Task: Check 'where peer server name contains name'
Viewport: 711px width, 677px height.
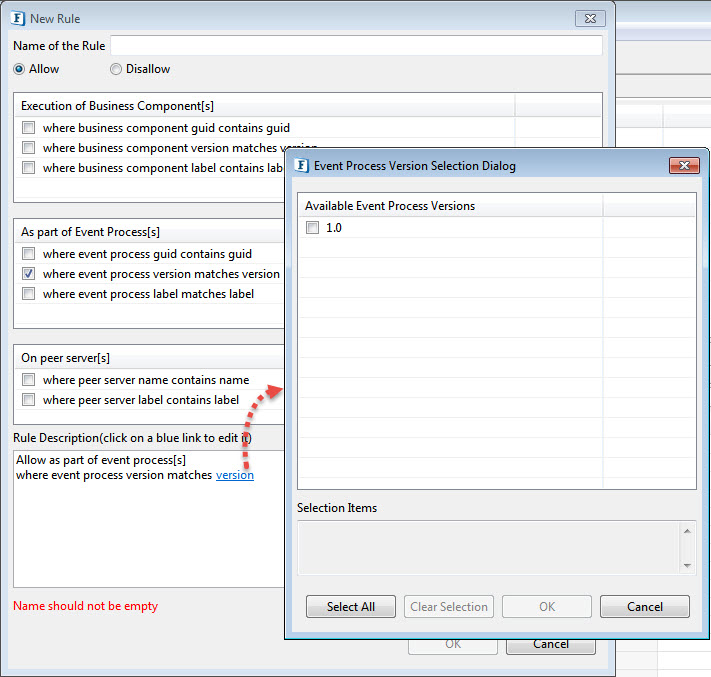Action: coord(29,380)
